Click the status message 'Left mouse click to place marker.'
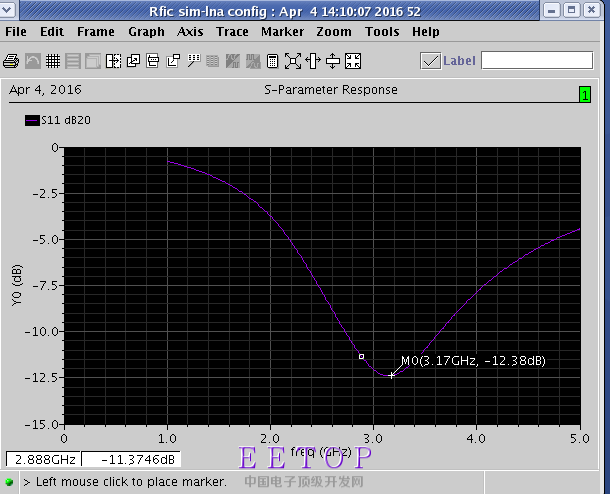This screenshot has width=610, height=494. 131,482
